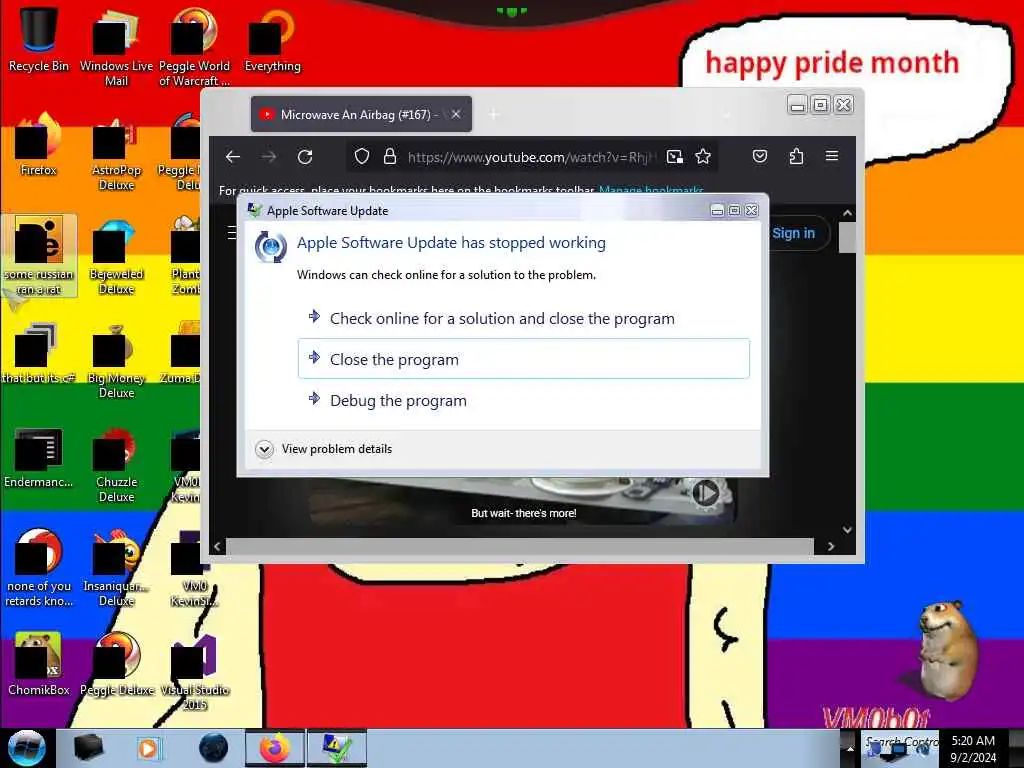Screen dimensions: 1024x768
Task: Open the Recycle Bin desktop icon
Action: point(39,39)
